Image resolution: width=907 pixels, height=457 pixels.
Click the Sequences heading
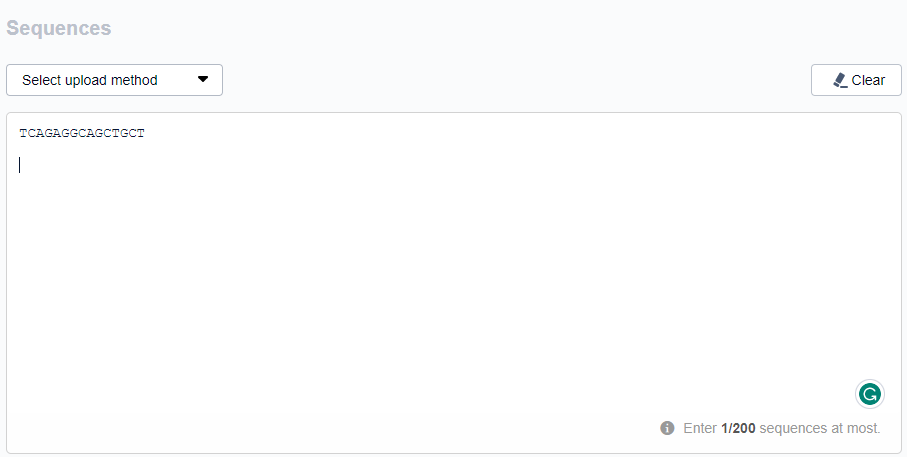tap(58, 28)
